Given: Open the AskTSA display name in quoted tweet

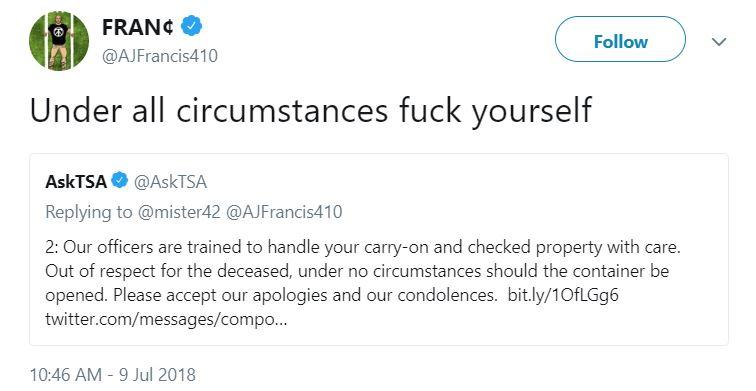Looking at the screenshot, I should click(x=76, y=182).
